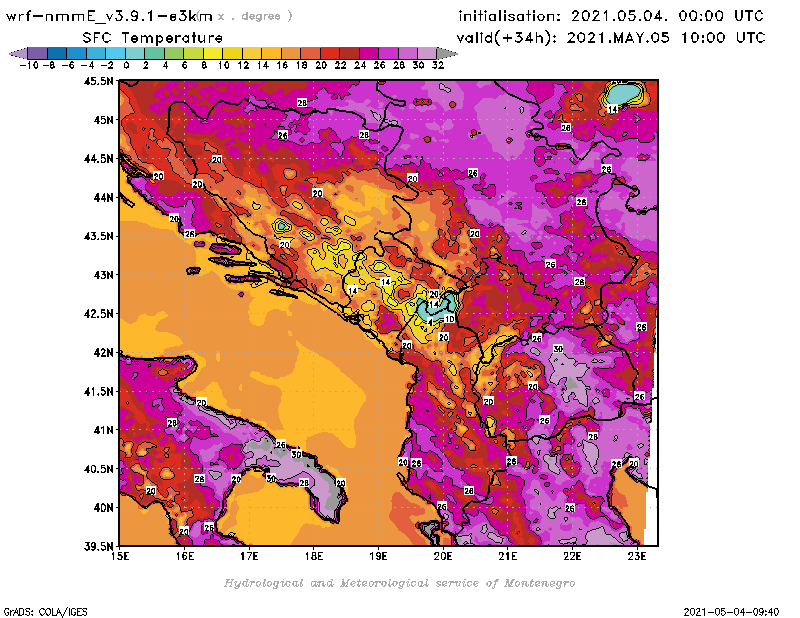Screen dimensions: 800x618
Task: Select the 43N latitude label
Action: (x=103, y=275)
